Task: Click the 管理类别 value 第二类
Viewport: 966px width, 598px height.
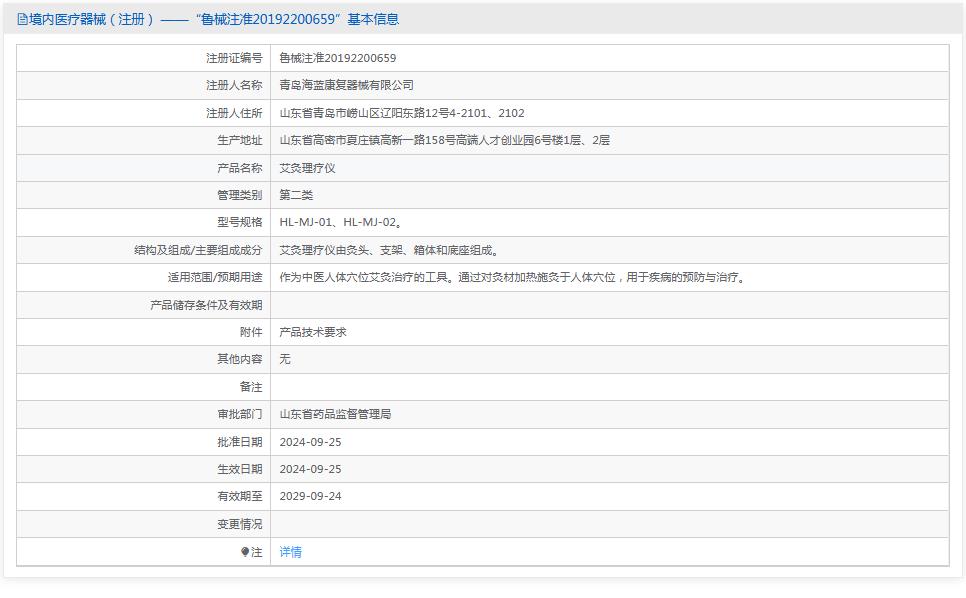Action: coord(296,194)
